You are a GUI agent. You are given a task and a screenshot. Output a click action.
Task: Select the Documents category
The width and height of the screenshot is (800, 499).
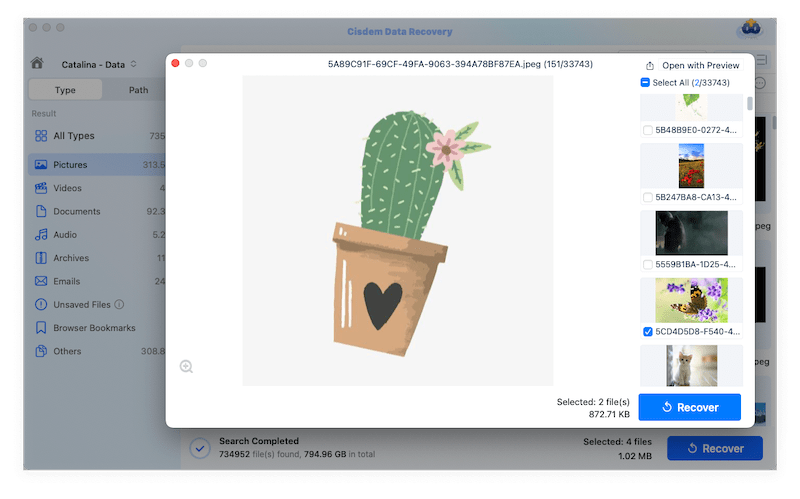(x=97, y=211)
